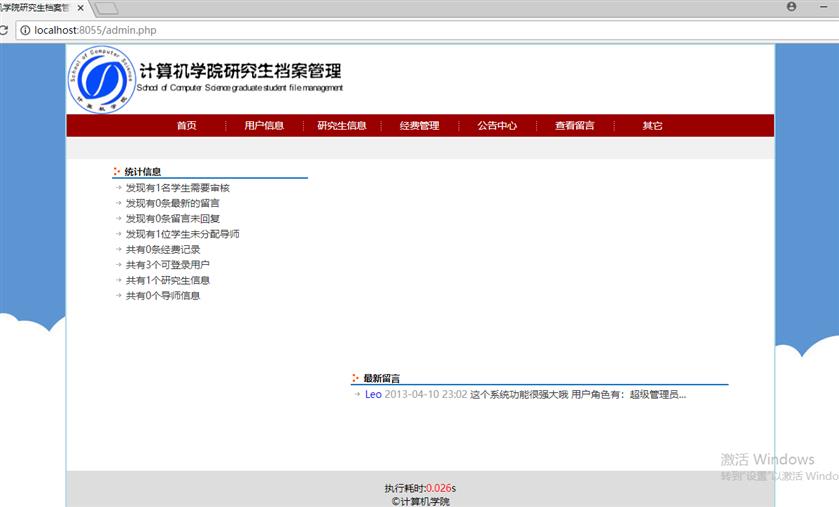This screenshot has width=839, height=507.
Task: Close the current browser tab
Action: (81, 7)
